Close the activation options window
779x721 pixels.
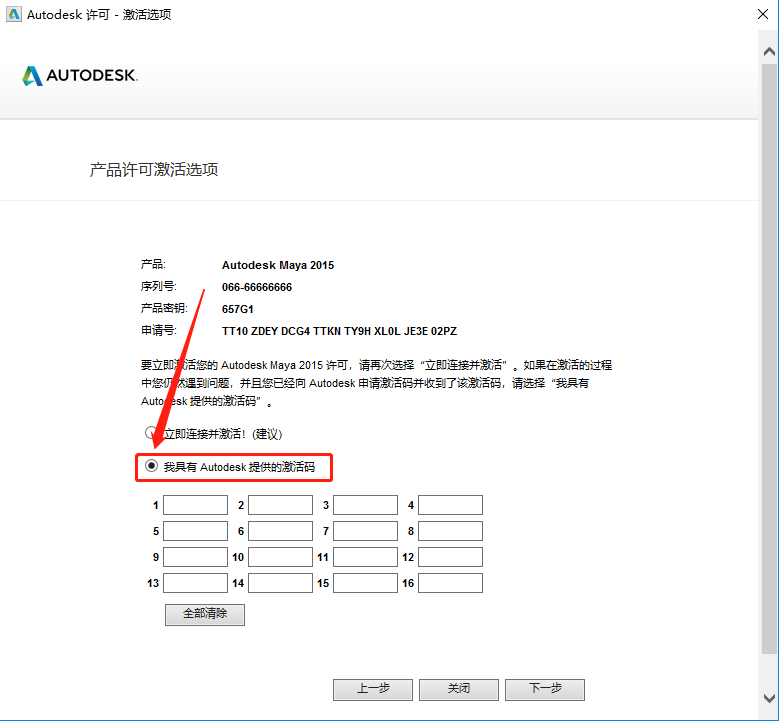tap(763, 14)
